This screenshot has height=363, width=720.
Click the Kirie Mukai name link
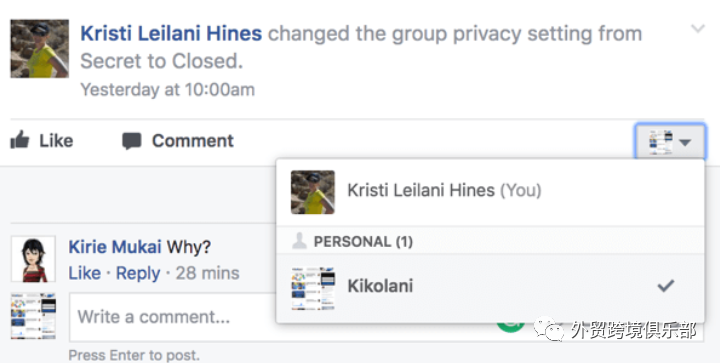click(x=115, y=247)
